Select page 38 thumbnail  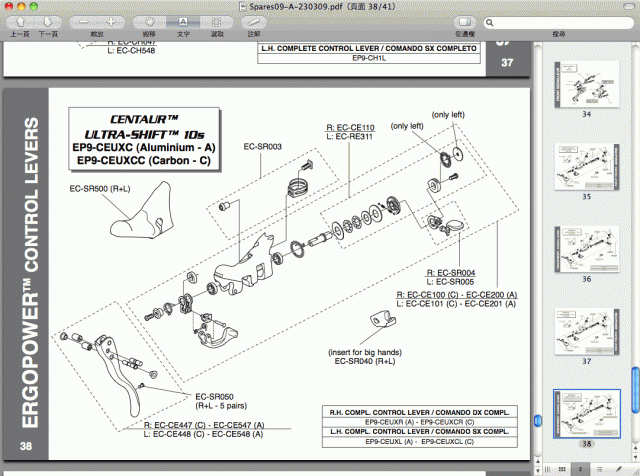[x=587, y=414]
